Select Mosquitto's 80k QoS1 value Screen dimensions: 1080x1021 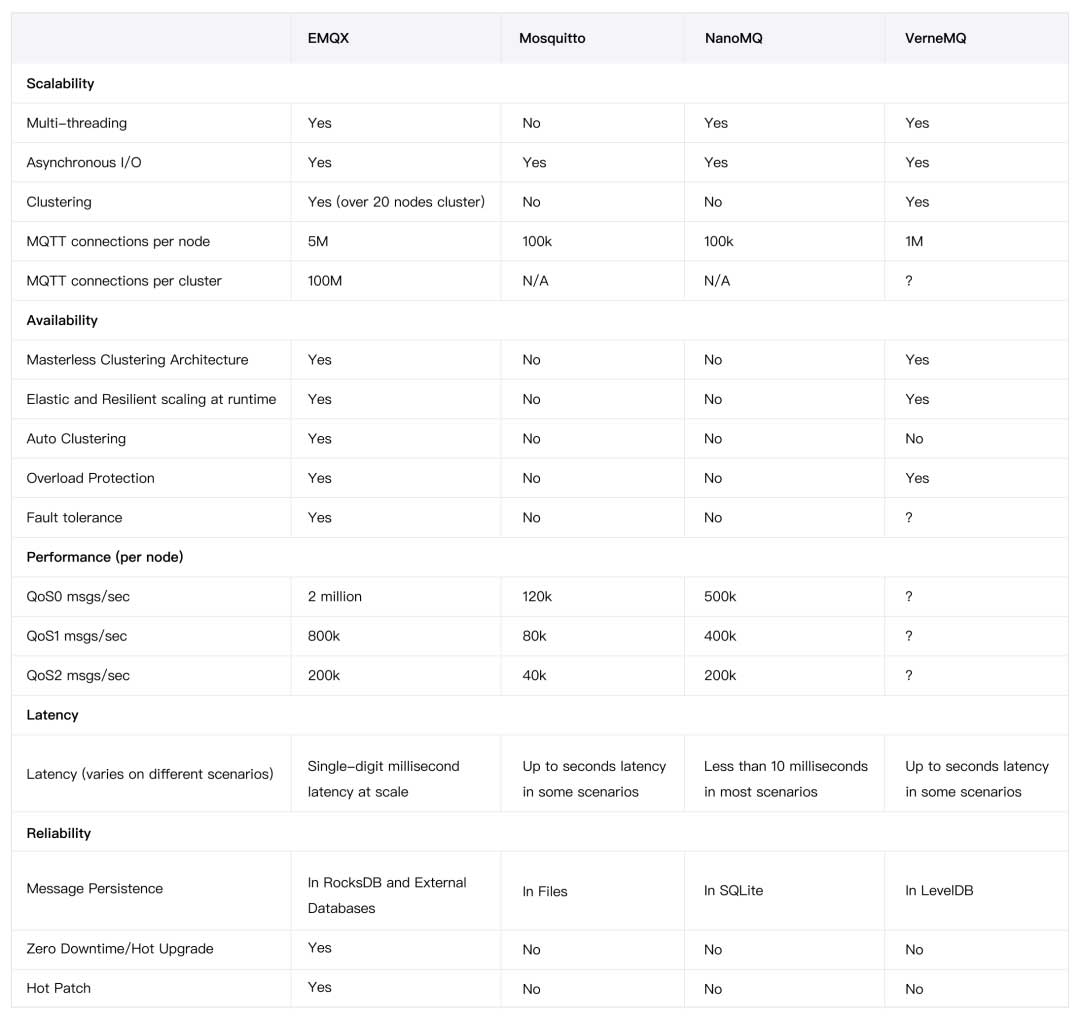(536, 636)
